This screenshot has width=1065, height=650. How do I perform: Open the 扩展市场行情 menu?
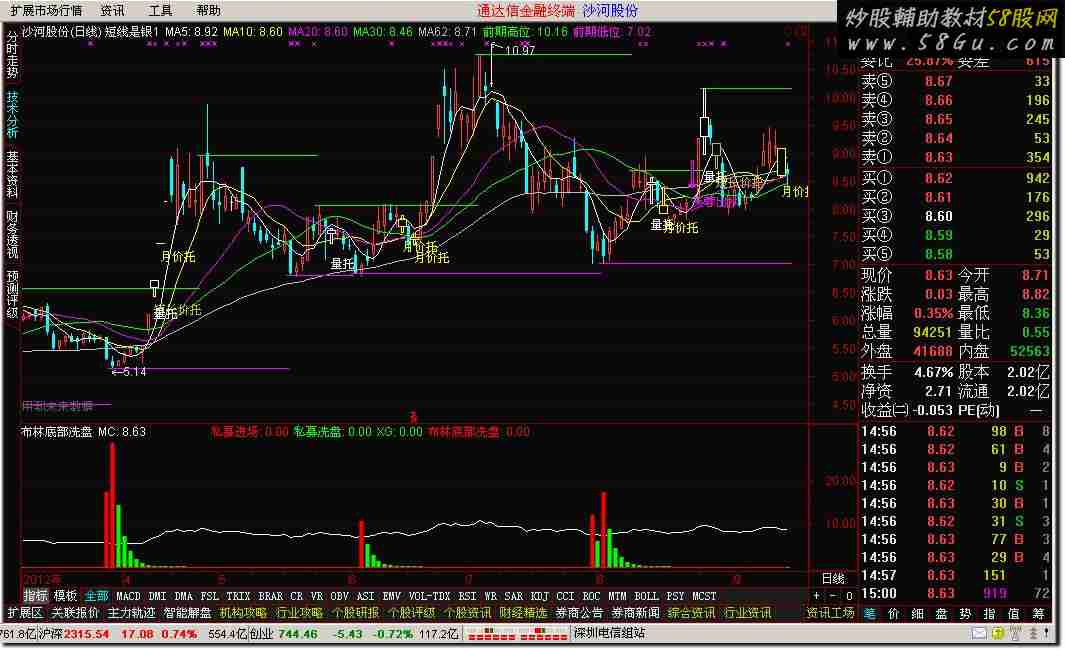click(x=46, y=11)
